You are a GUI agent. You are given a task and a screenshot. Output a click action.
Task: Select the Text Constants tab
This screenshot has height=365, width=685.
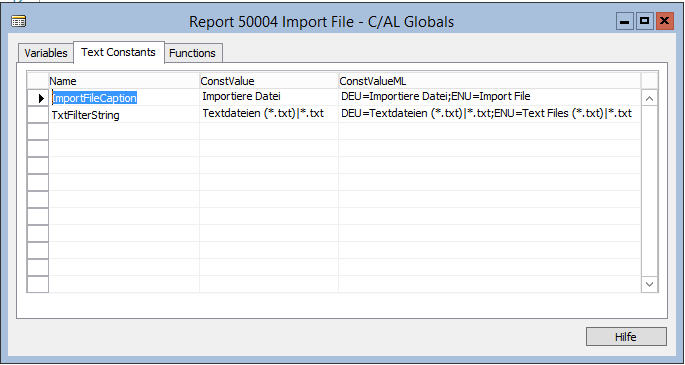pos(118,52)
